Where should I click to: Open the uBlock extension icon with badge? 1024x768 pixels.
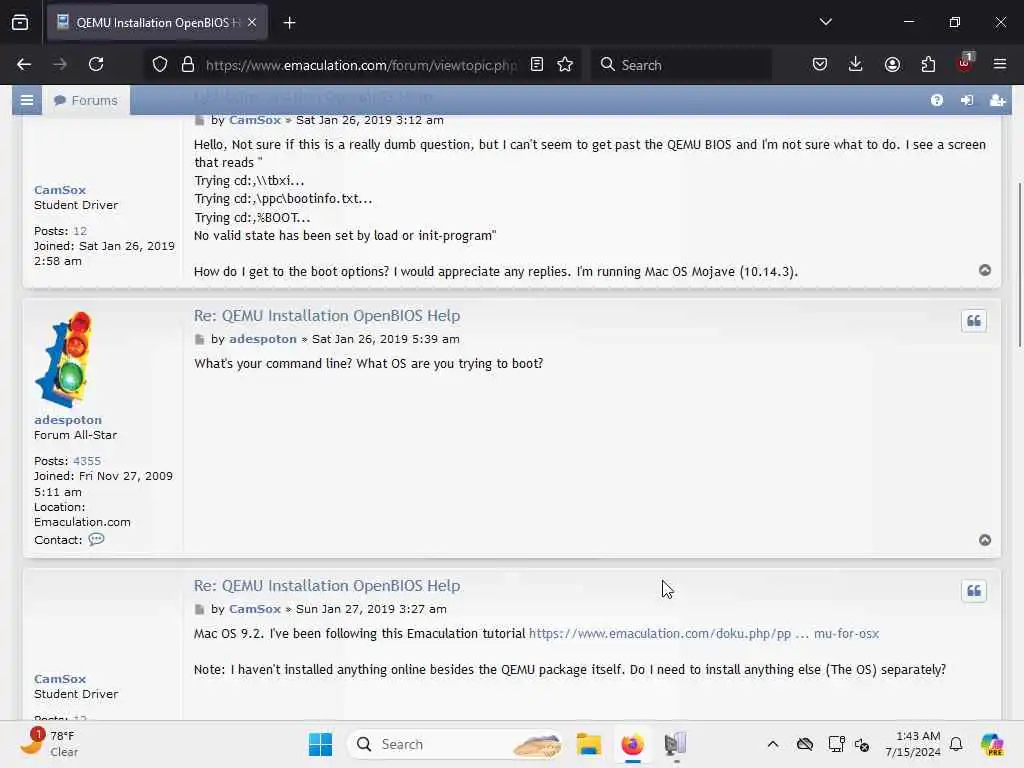click(965, 63)
